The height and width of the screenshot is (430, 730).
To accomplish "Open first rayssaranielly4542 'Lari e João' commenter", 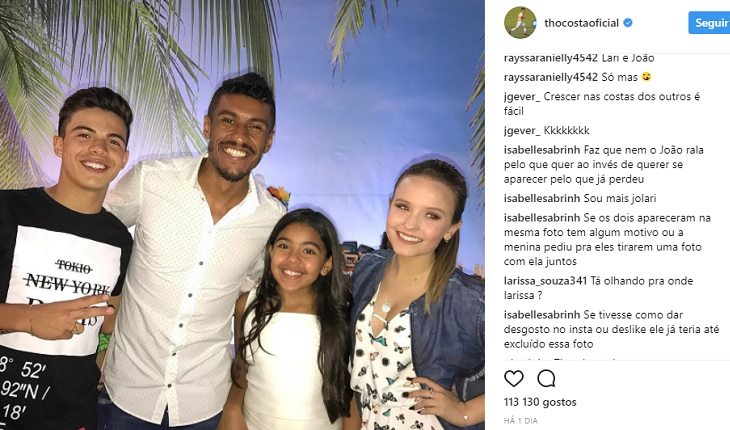I will (551, 58).
